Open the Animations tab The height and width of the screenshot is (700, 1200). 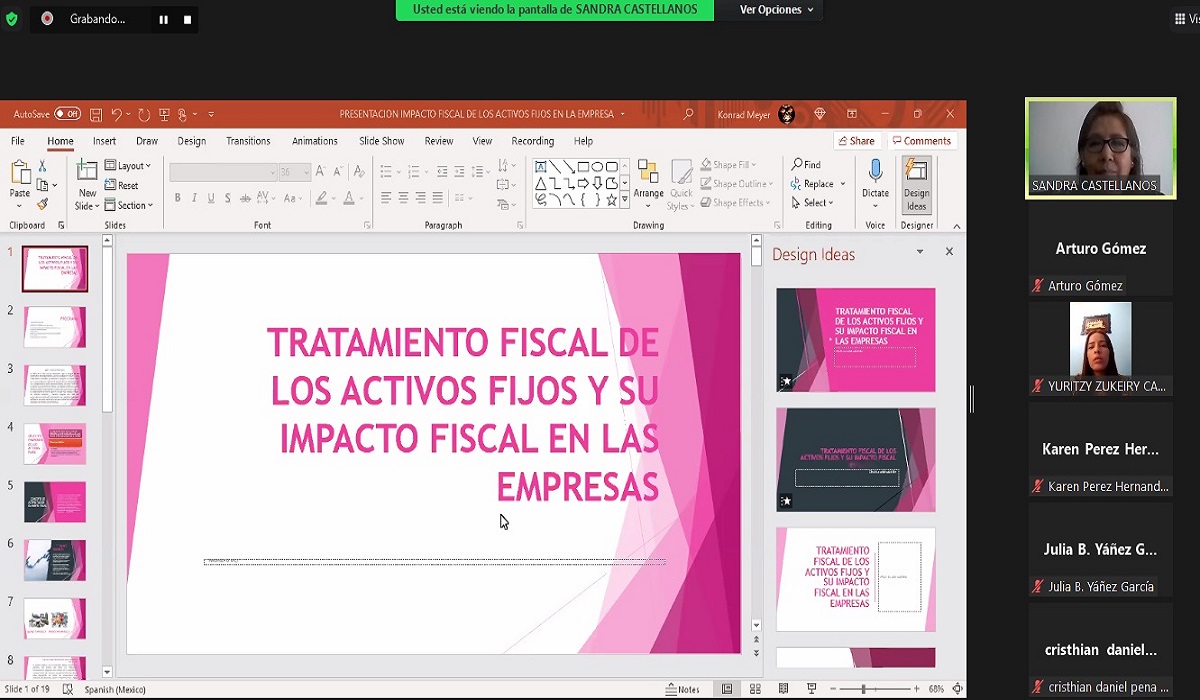pos(314,141)
